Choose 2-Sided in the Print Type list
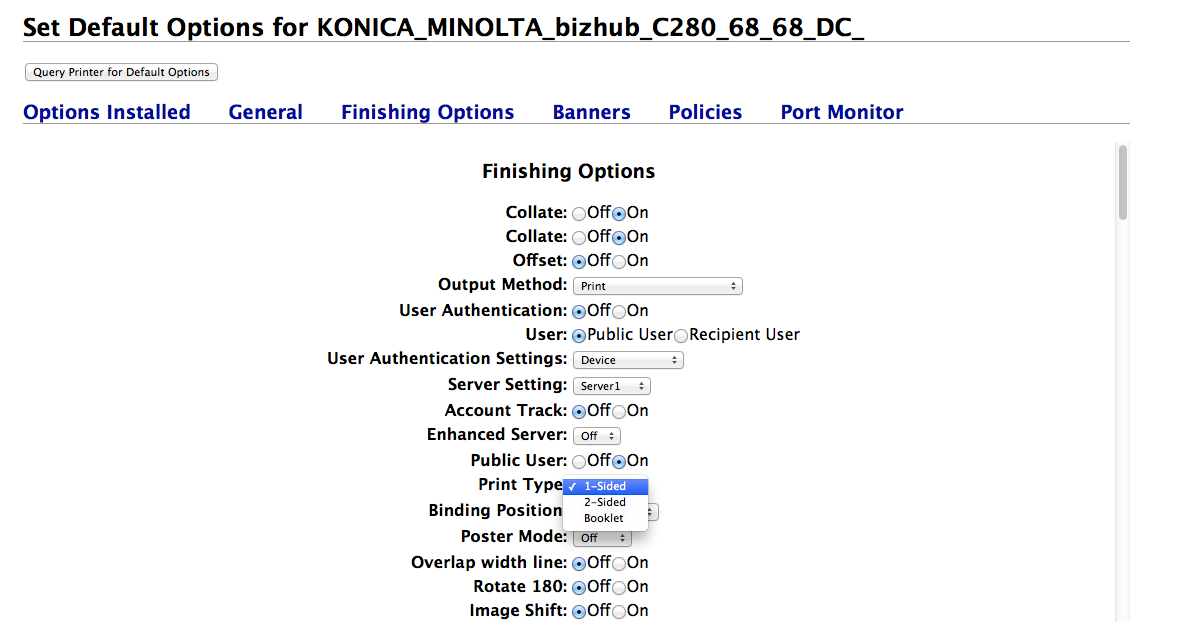Screen dimensions: 1184x636 [605, 502]
